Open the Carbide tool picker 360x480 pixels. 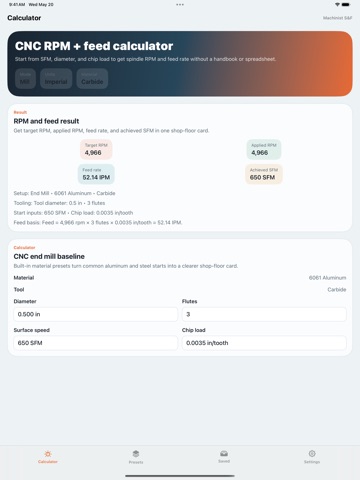[x=337, y=290]
